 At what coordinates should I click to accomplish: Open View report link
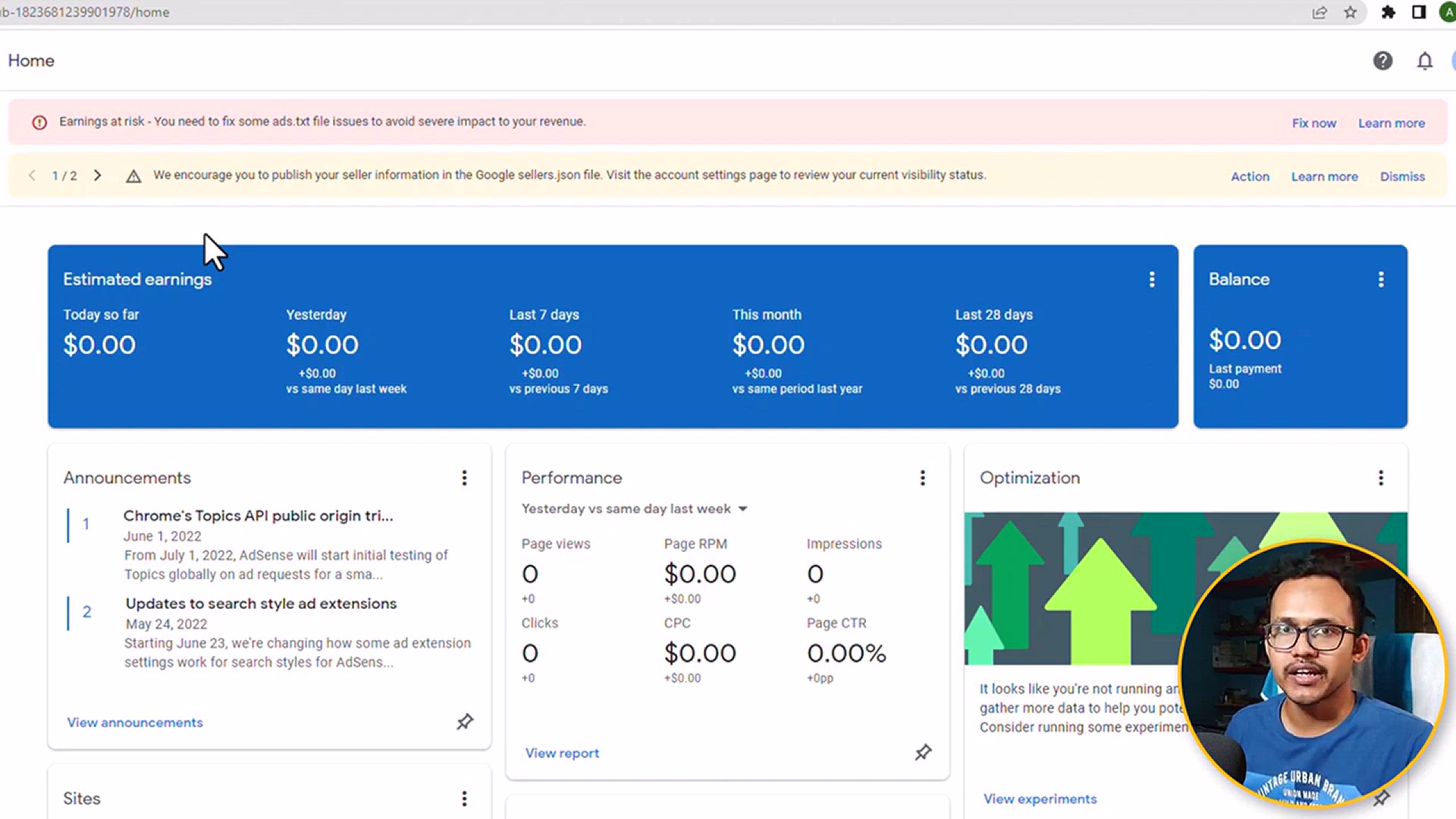(x=562, y=753)
